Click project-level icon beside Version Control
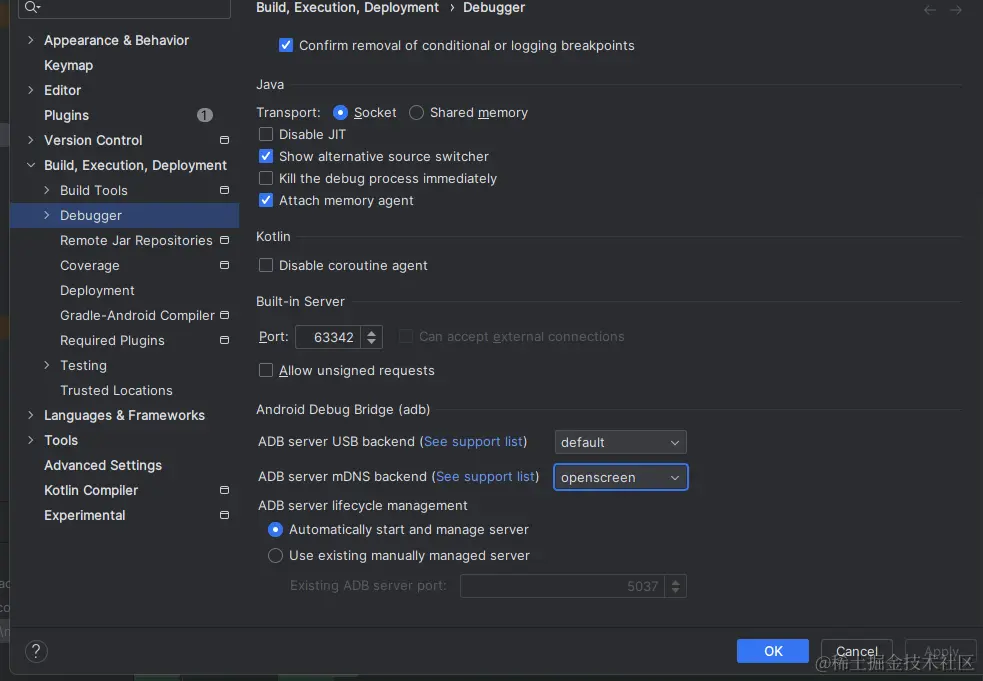 click(224, 140)
